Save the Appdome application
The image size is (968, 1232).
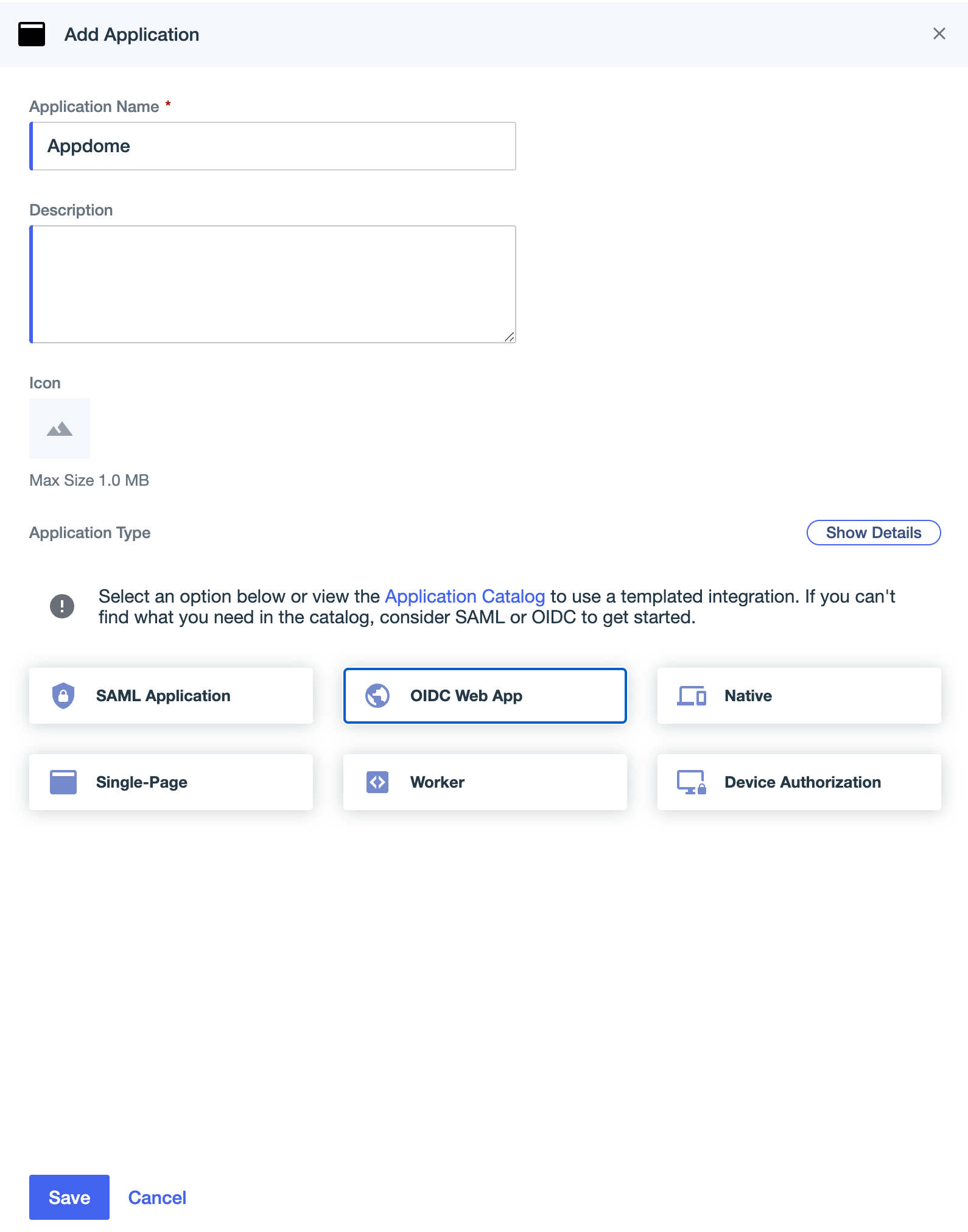(69, 1197)
